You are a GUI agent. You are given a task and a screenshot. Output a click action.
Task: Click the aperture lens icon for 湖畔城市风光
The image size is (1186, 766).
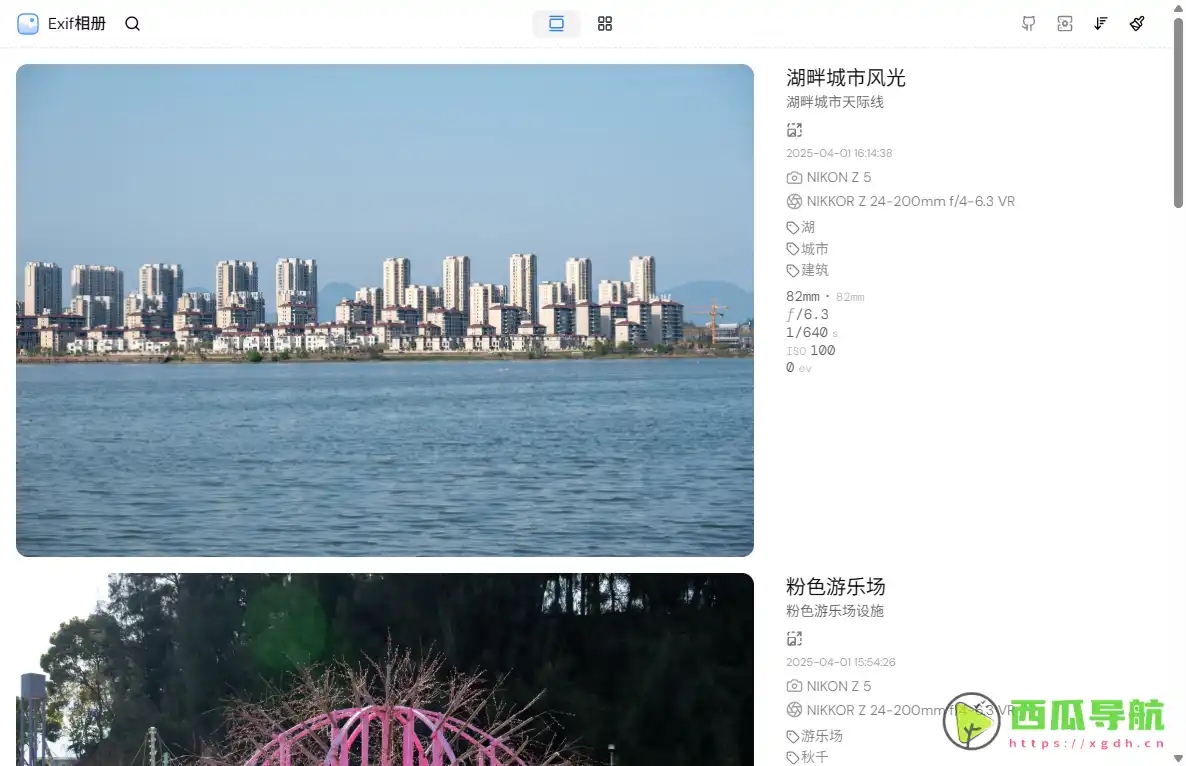[x=794, y=202]
